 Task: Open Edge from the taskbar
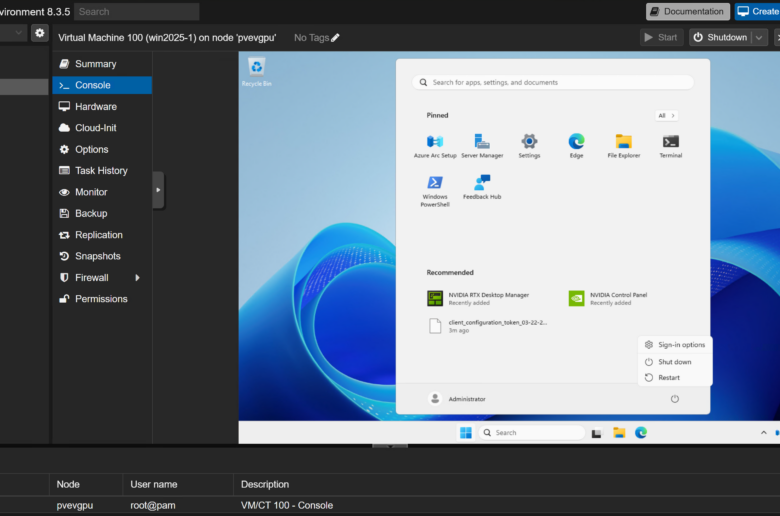pyautogui.click(x=641, y=432)
